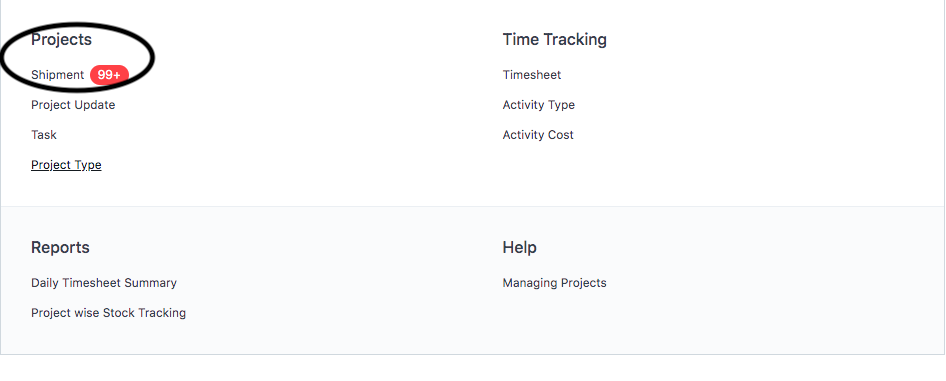Open the underlined Project Type link

tap(66, 165)
